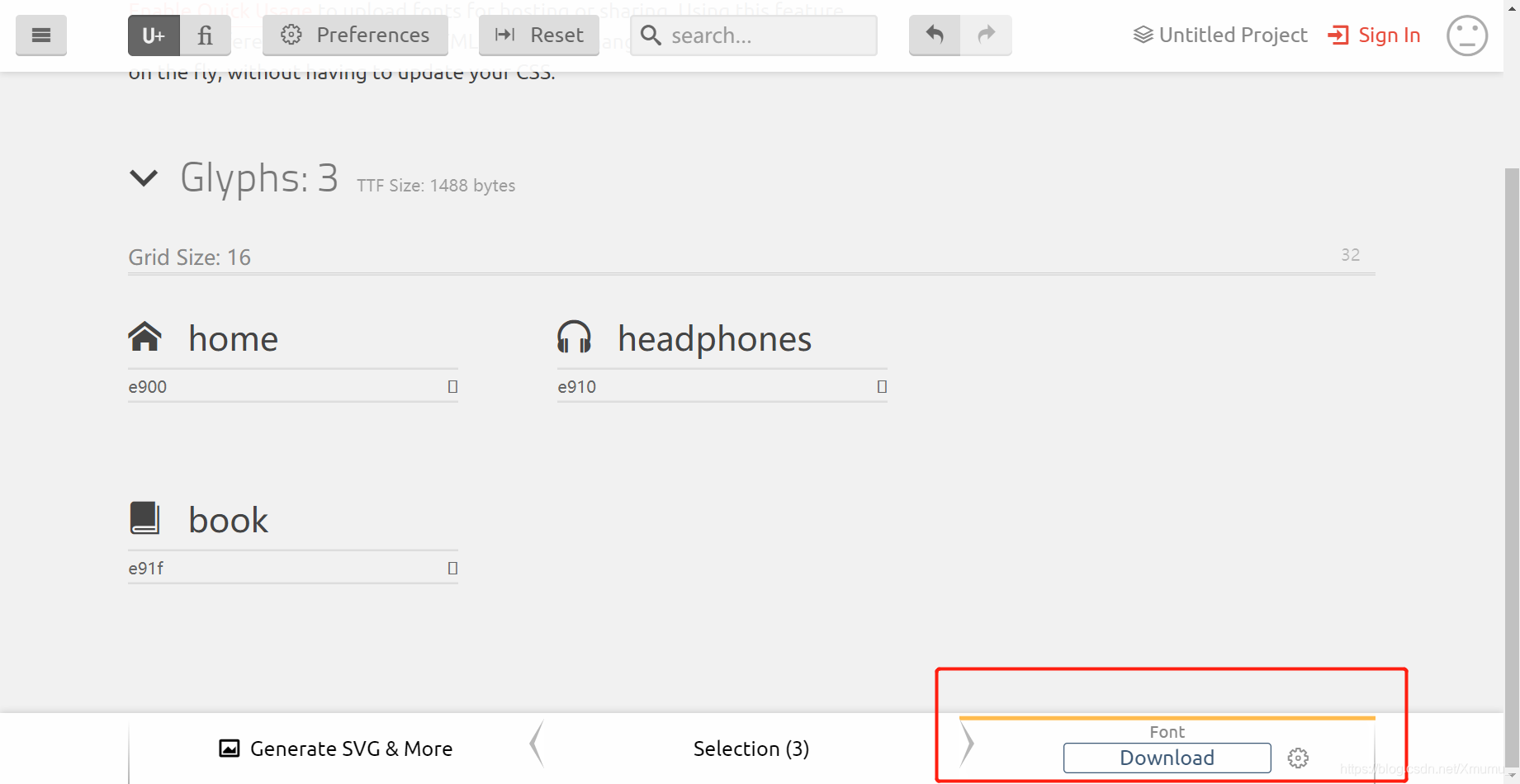Click the magnifier search icon
Viewport: 1520px width, 784px height.
(x=651, y=35)
